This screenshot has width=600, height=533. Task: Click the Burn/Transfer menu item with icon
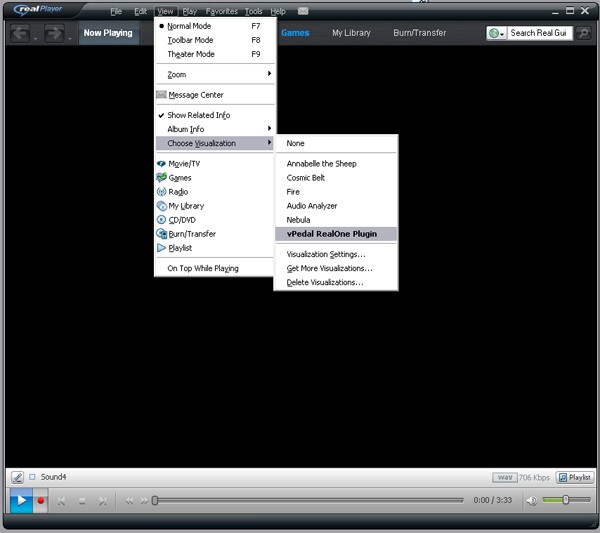coord(215,234)
